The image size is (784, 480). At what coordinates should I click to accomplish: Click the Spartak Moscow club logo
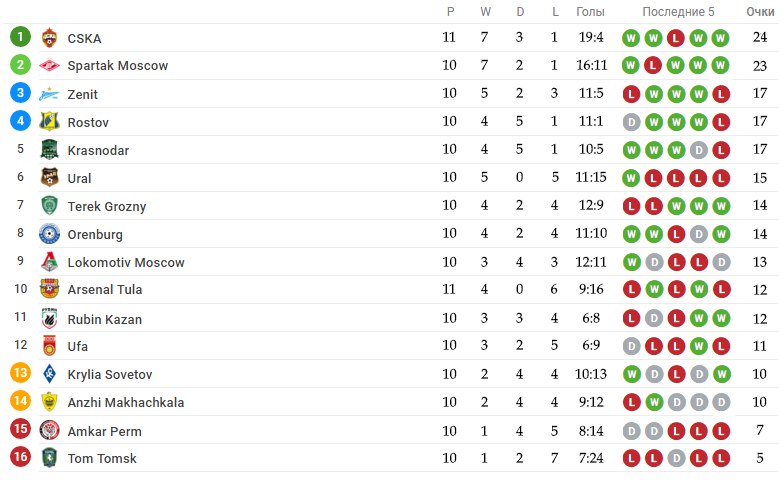click(49, 66)
